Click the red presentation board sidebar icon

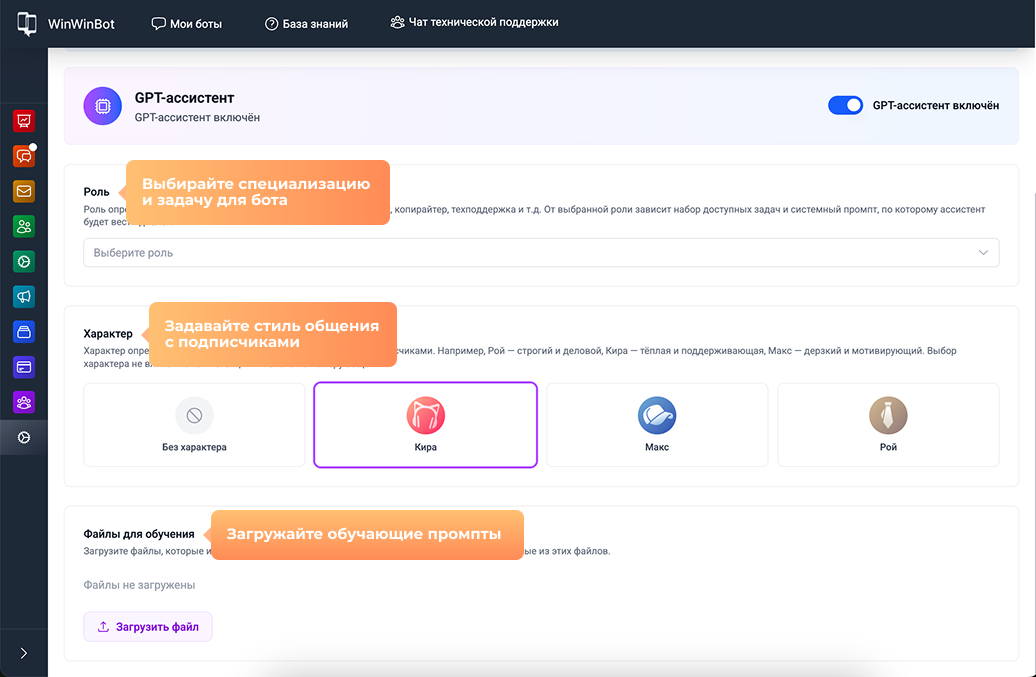tap(24, 121)
